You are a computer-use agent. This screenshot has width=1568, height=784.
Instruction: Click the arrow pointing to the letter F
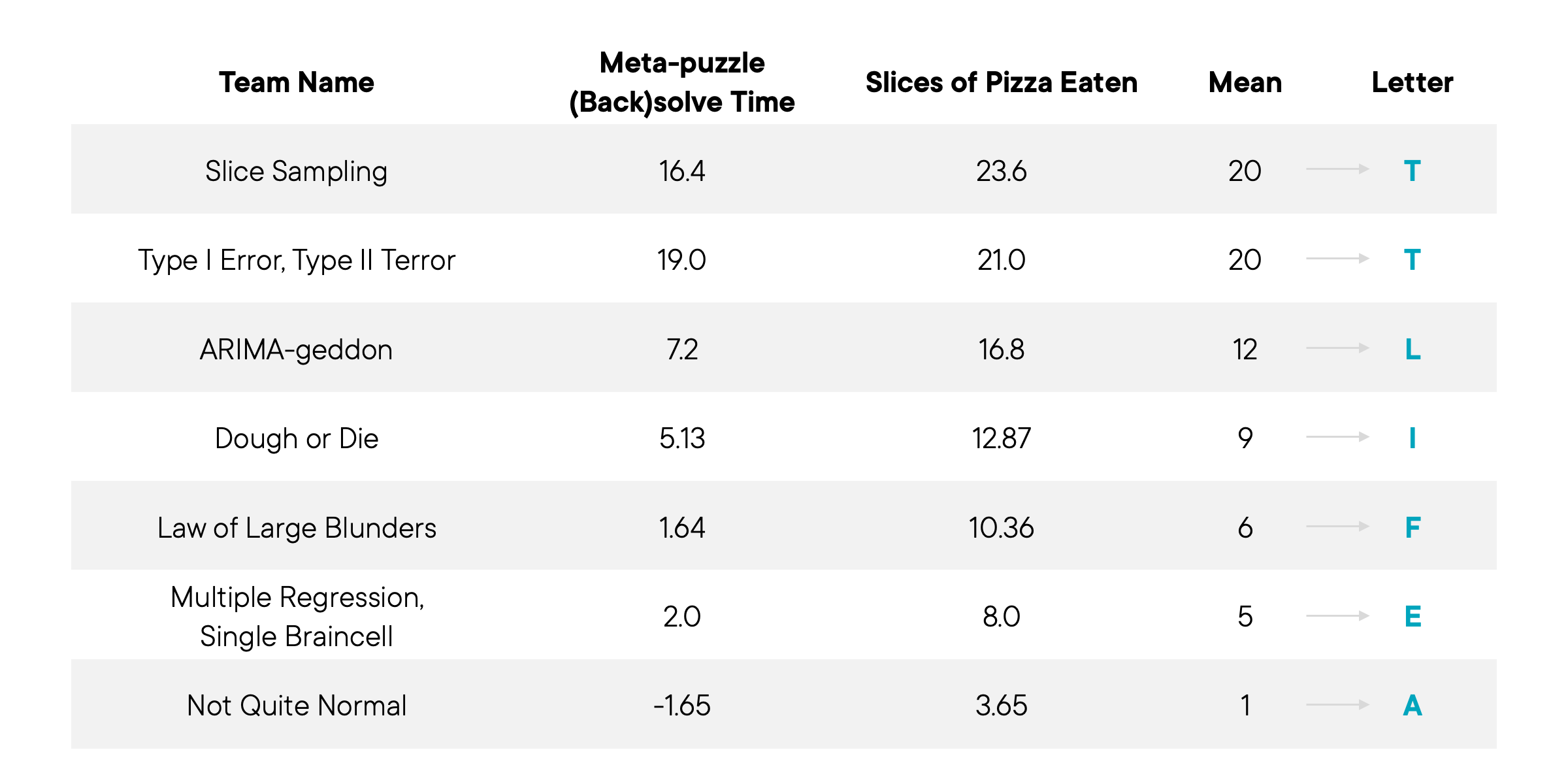(1337, 527)
